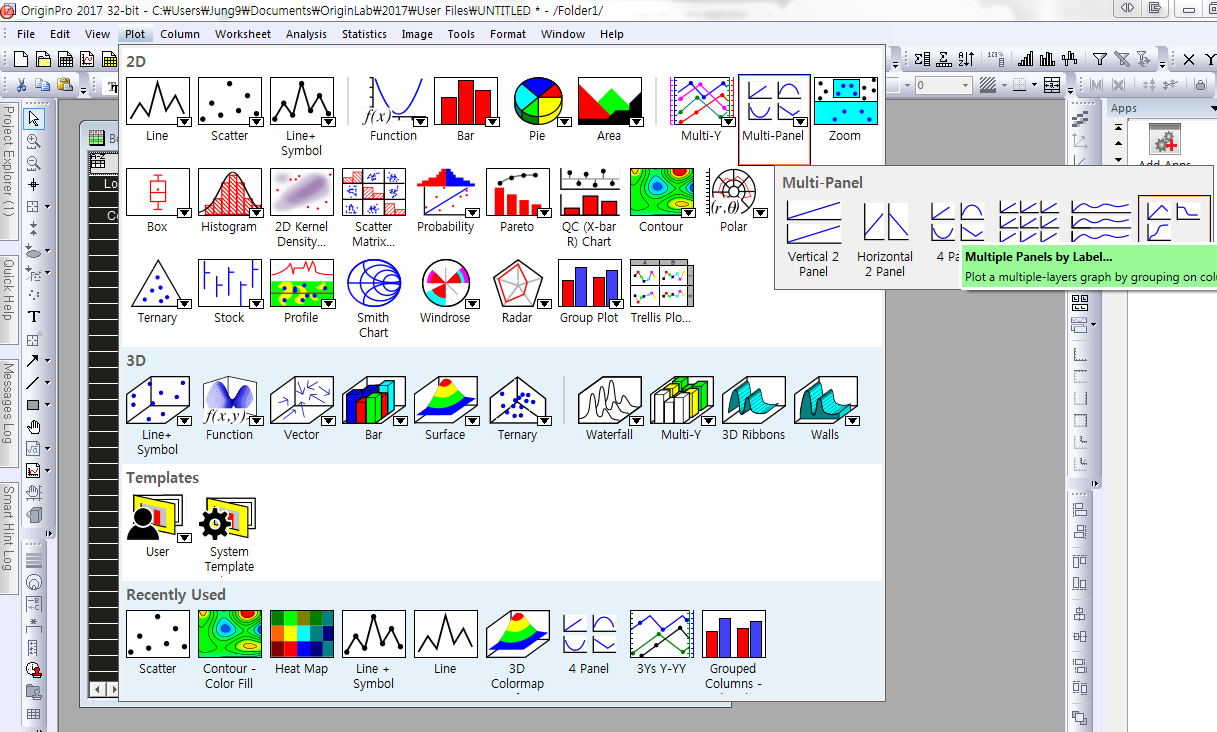Pick the 2D Kernel Density plot
The height and width of the screenshot is (732, 1217).
[x=301, y=192]
